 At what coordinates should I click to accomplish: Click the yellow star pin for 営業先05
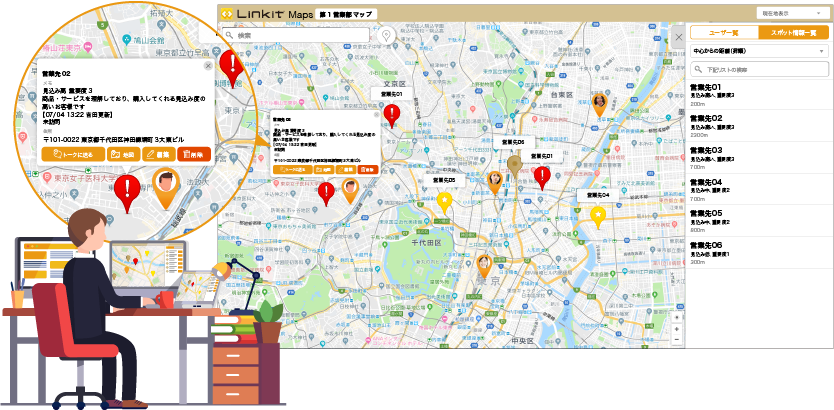[x=445, y=201]
